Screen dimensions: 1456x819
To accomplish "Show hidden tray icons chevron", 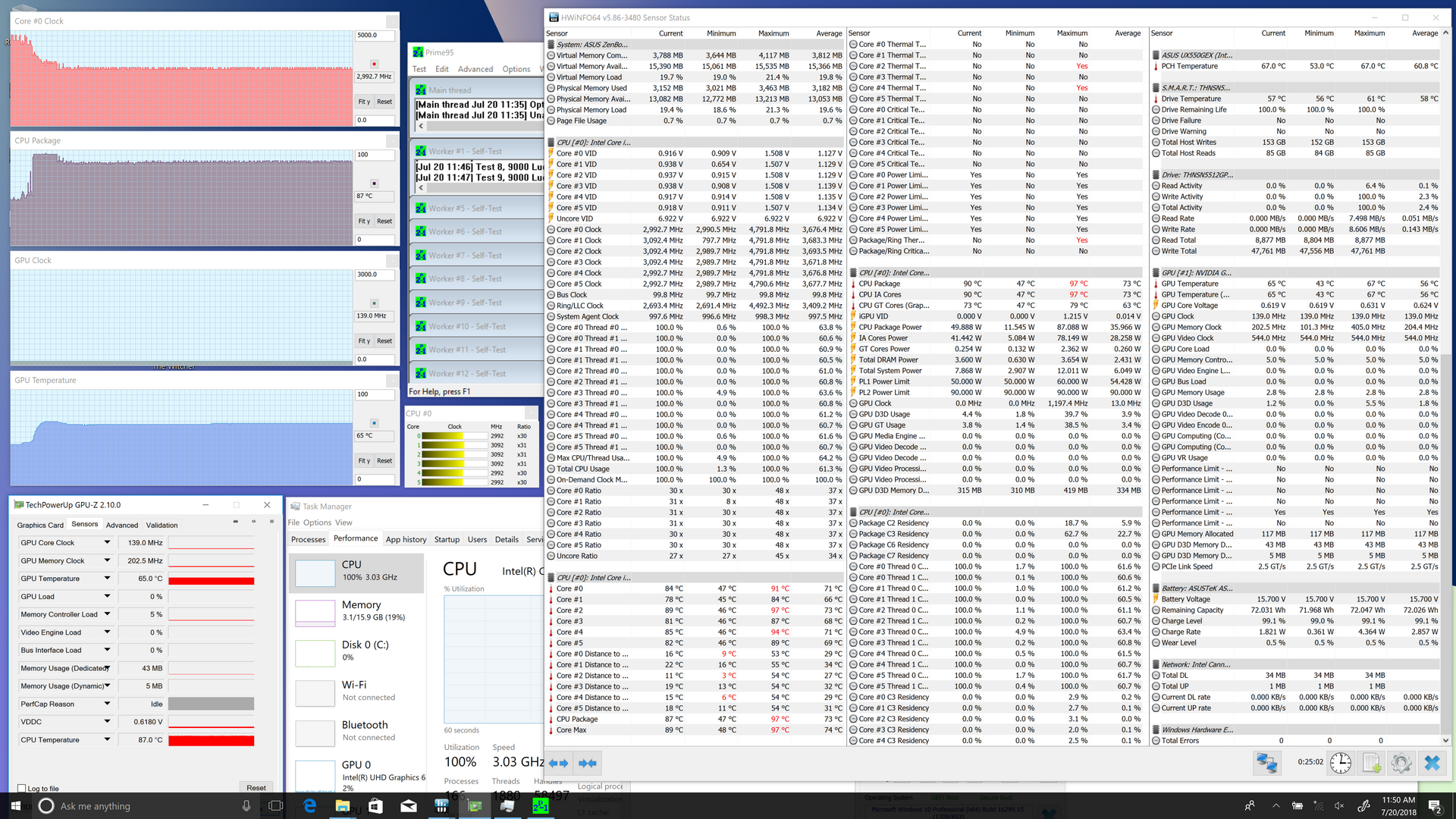I will point(1276,806).
